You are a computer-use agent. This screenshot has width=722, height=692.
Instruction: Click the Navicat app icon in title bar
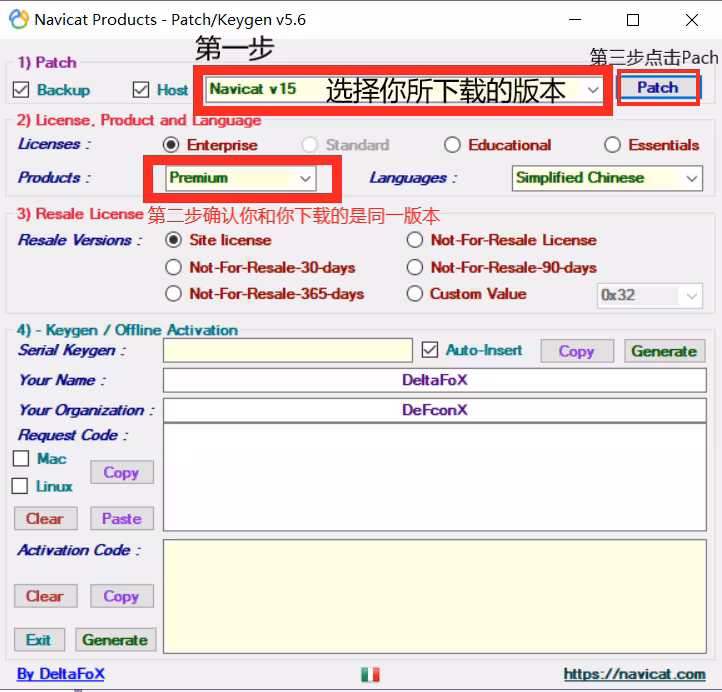pos(19,19)
